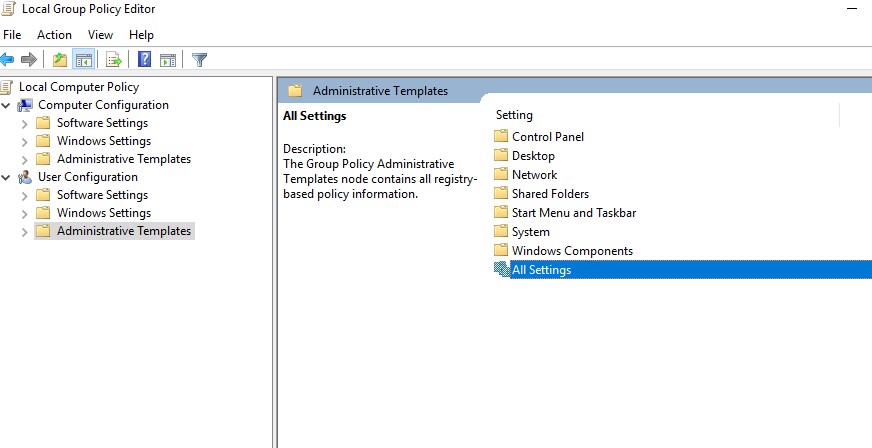This screenshot has width=872, height=448.
Task: Expand Administrative Templates under User Configuration
Action: click(x=24, y=232)
